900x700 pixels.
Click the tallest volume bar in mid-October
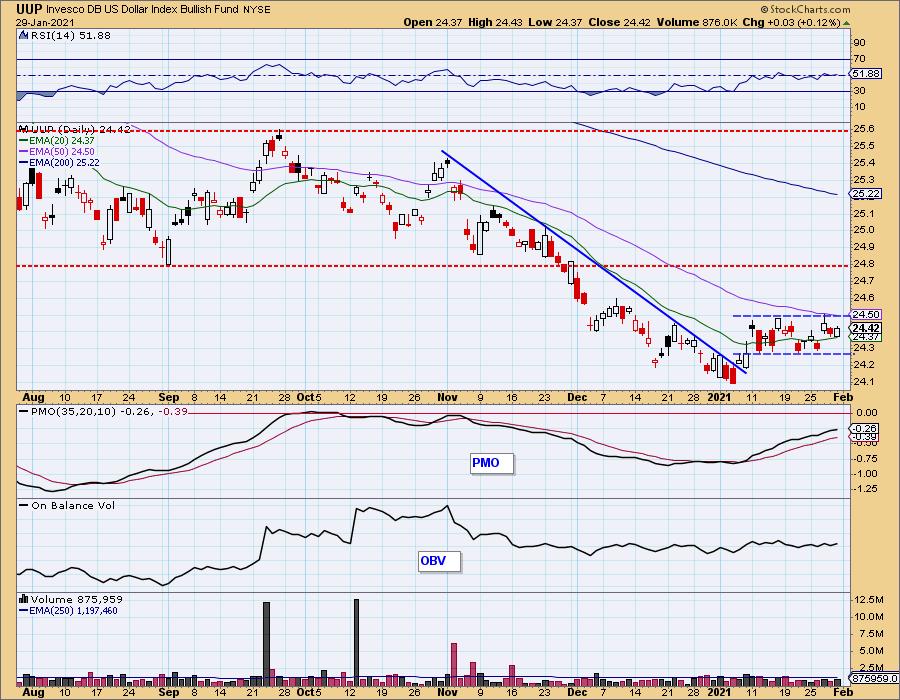(x=356, y=642)
